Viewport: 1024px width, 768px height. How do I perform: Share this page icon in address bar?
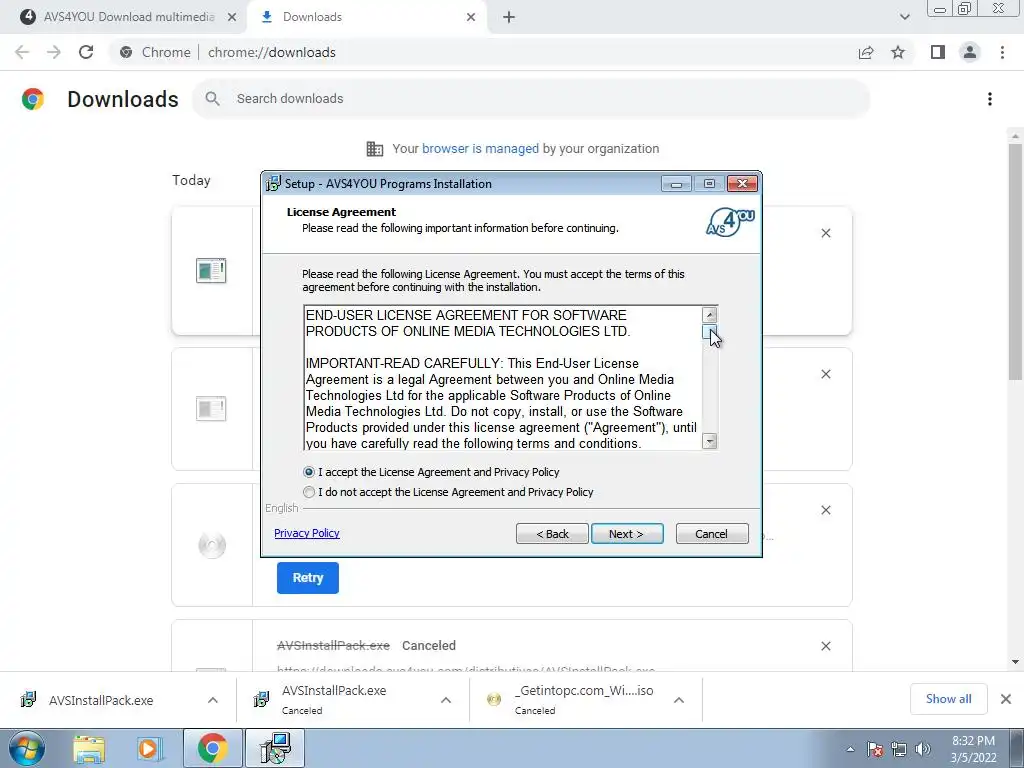point(866,52)
